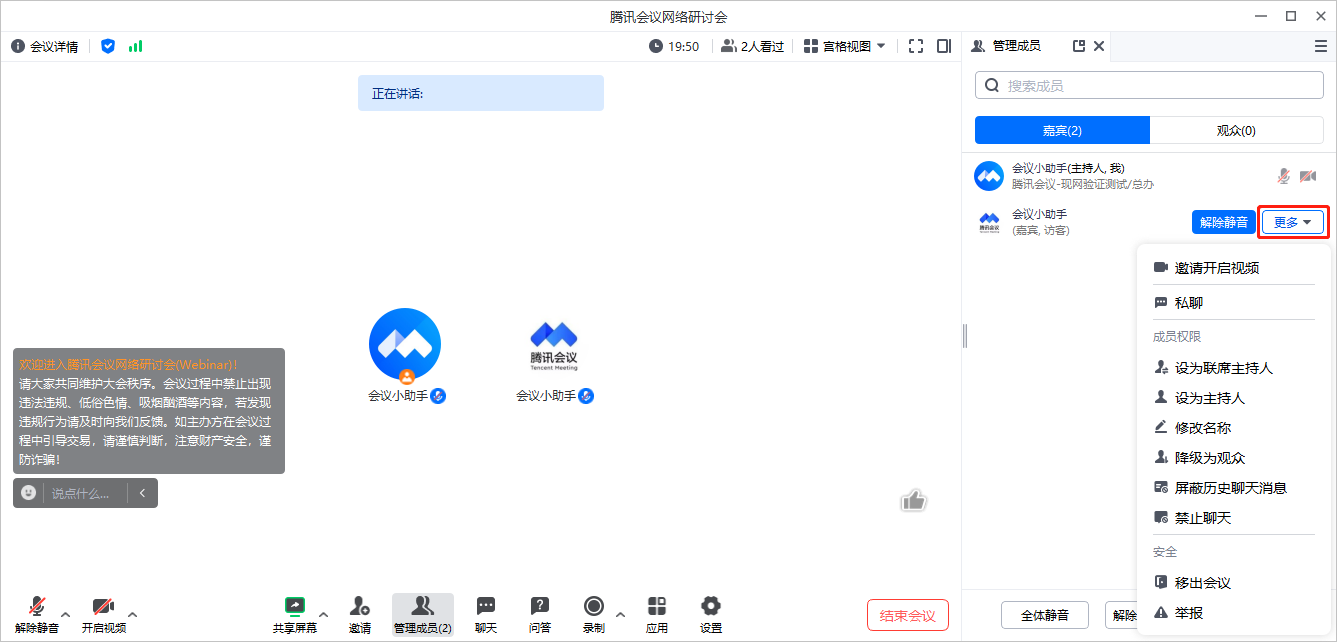Unmute guest with 解除静音 button
Viewport: 1337px width, 642px height.
point(1224,222)
